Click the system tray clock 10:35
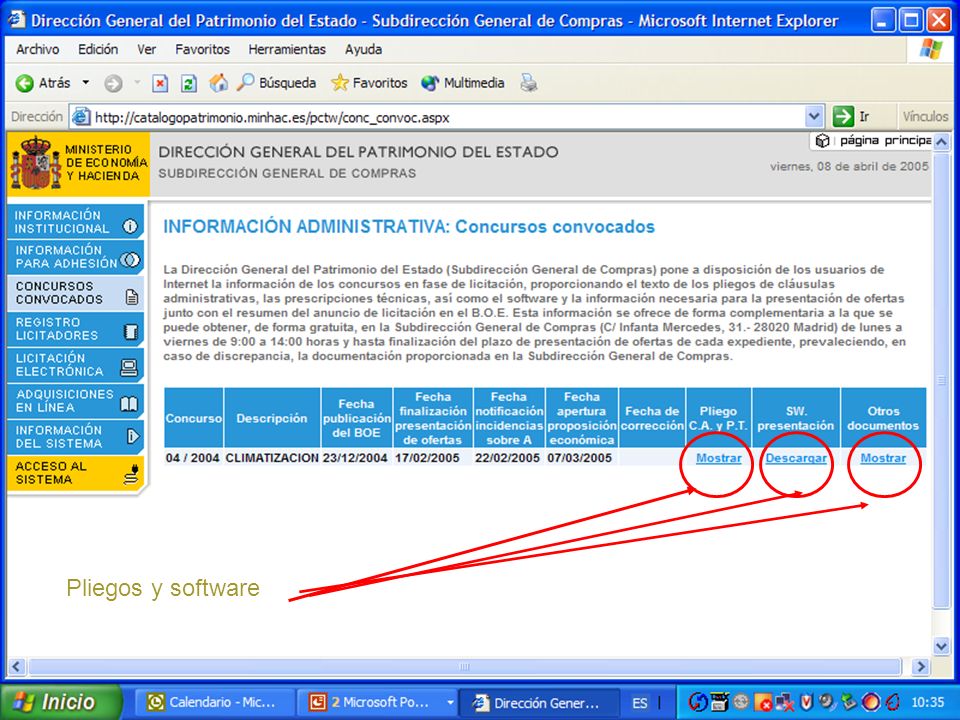This screenshot has width=960, height=720. pyautogui.click(x=928, y=702)
